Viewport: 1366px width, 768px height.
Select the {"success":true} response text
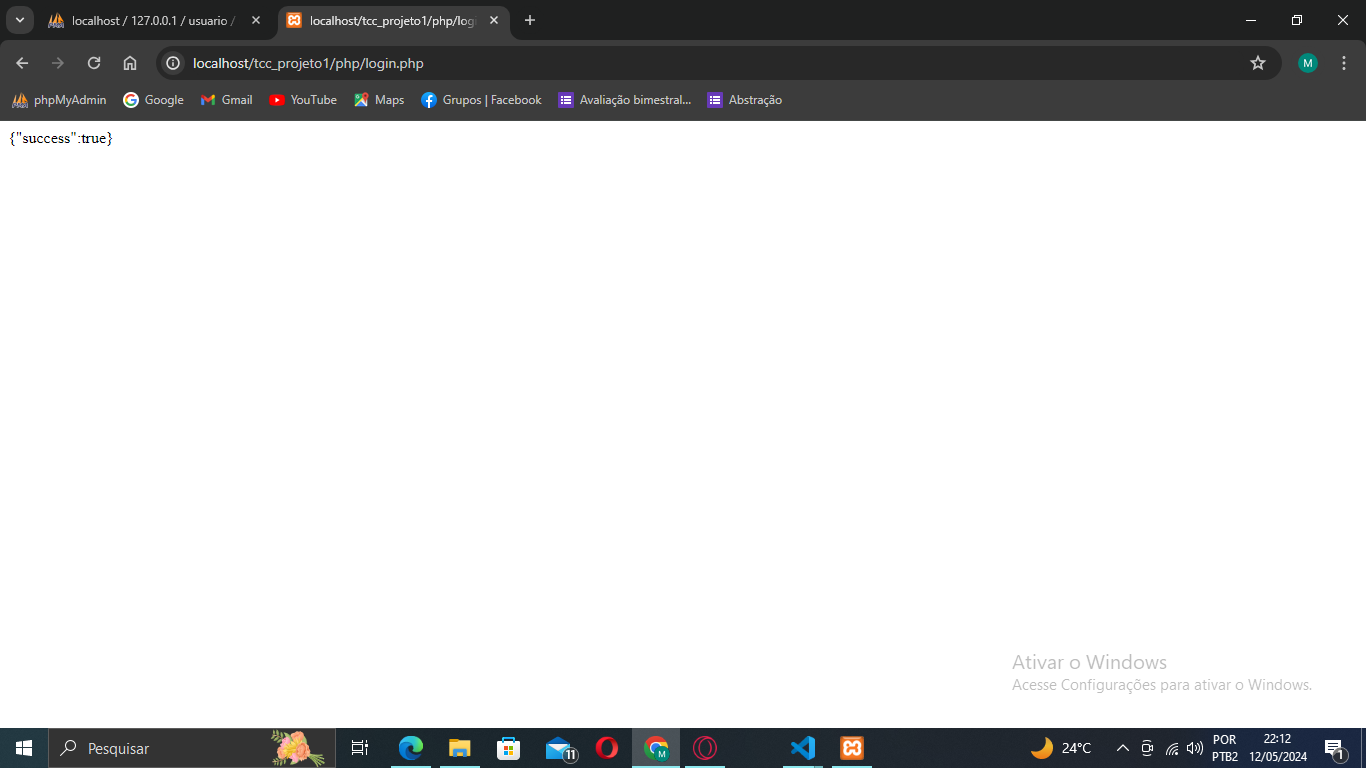tap(61, 138)
